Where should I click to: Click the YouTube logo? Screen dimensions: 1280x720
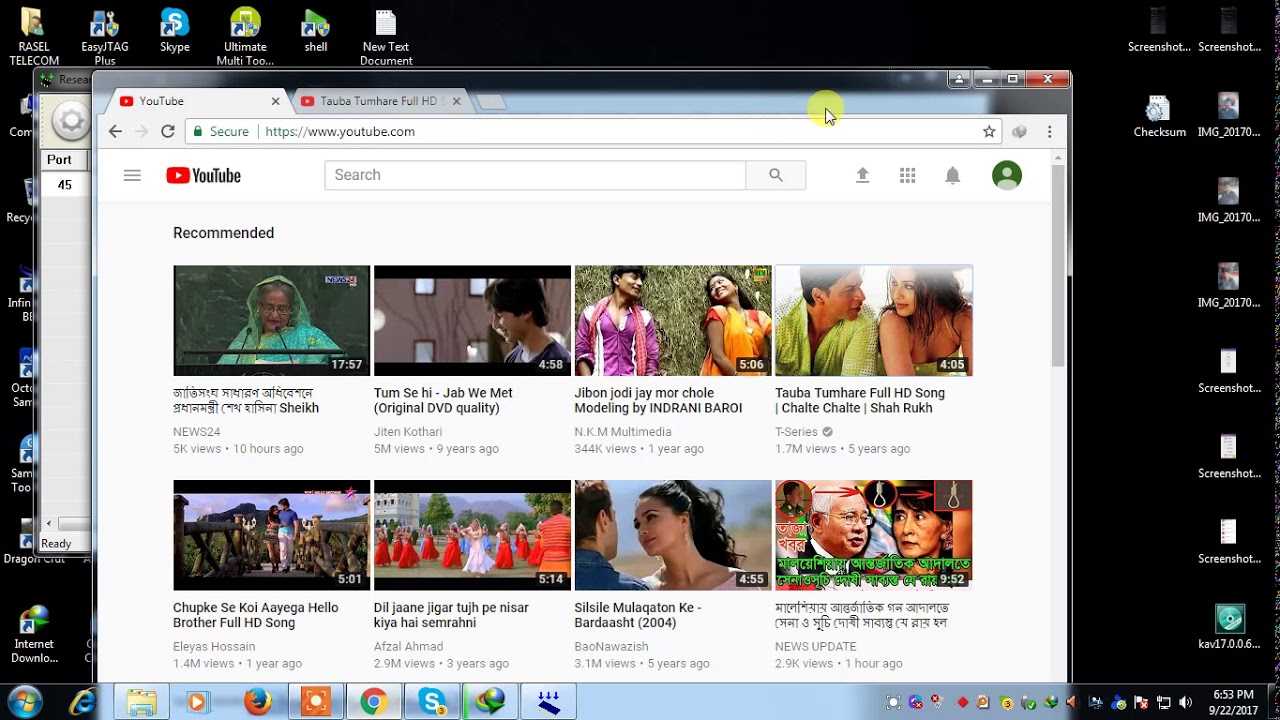tap(203, 176)
